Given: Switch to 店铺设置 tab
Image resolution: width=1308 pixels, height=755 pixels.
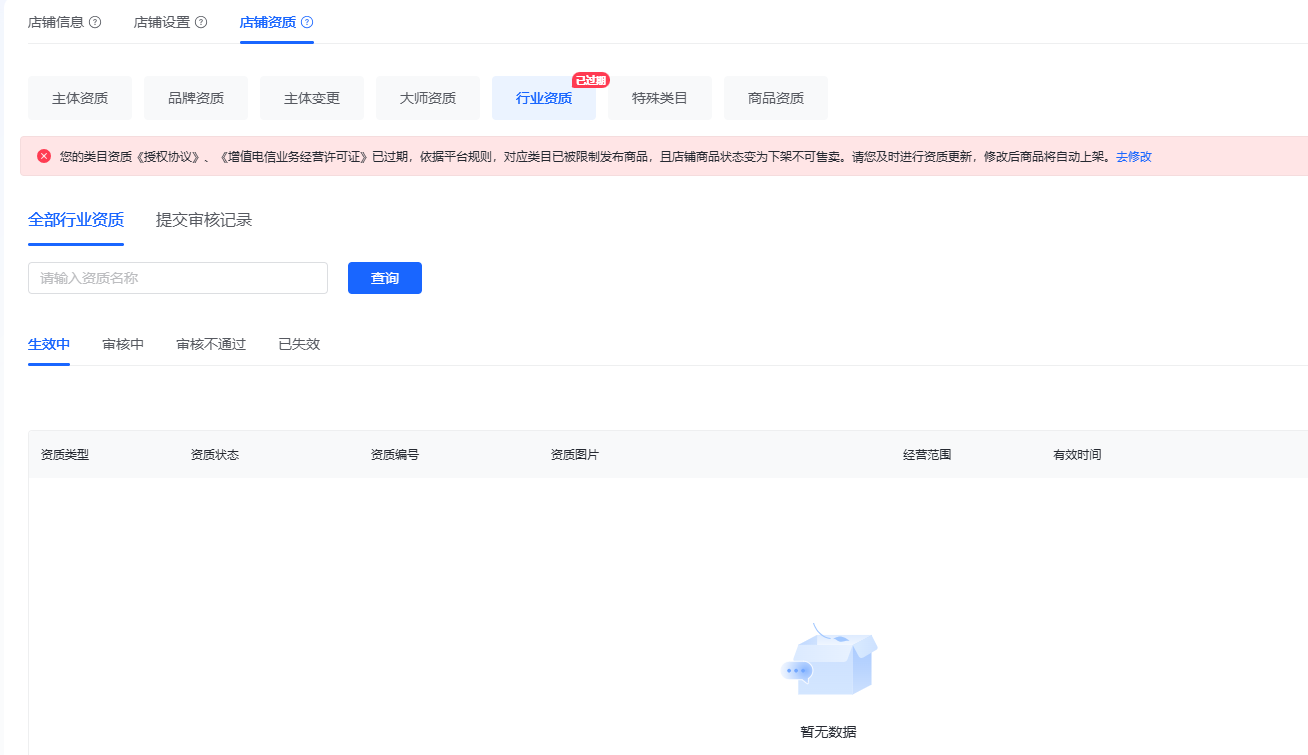Looking at the screenshot, I should [162, 22].
